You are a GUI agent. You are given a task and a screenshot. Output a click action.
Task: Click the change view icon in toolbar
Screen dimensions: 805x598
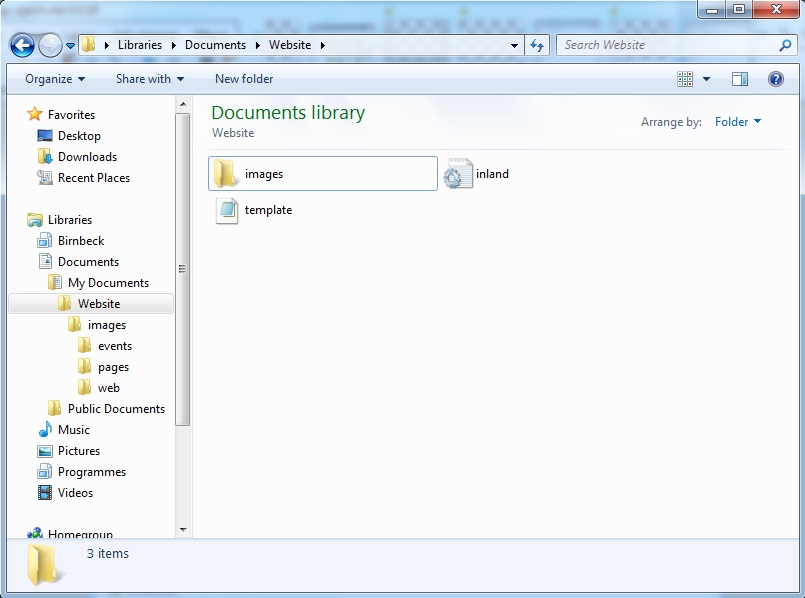(685, 79)
